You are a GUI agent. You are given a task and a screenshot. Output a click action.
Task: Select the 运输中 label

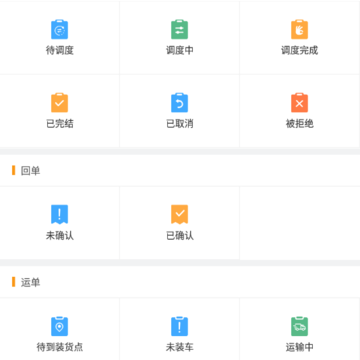[x=299, y=347]
